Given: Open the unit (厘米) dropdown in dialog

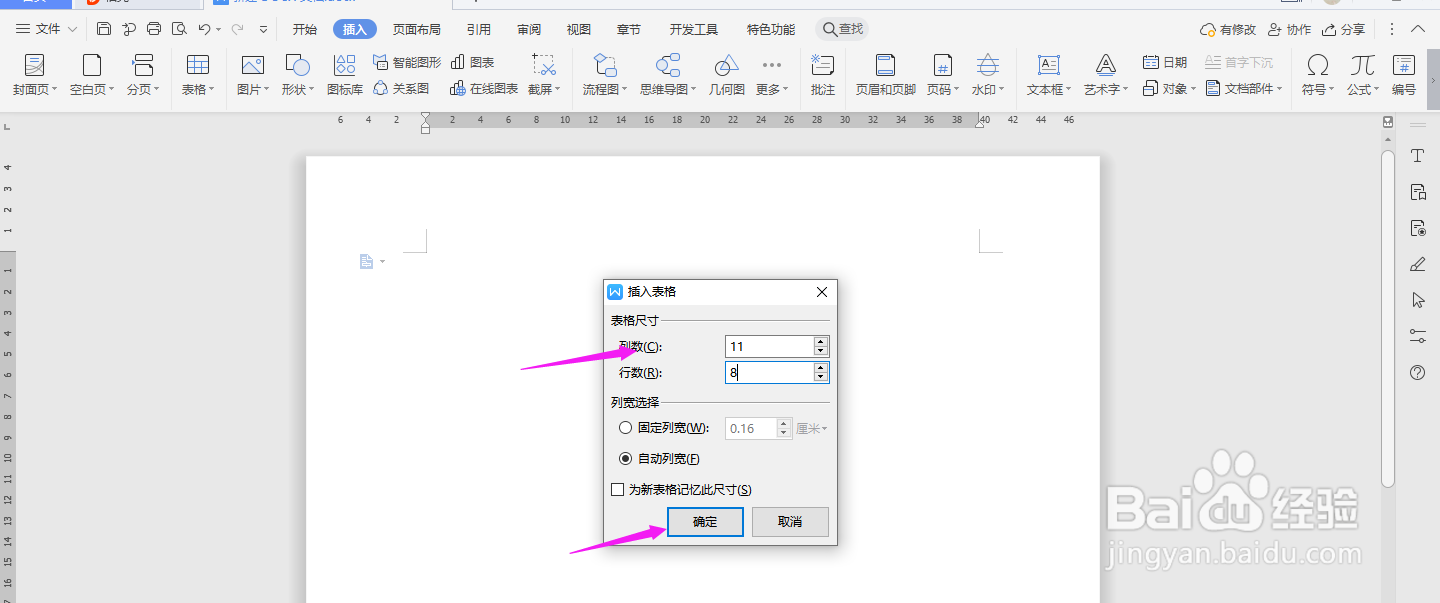Looking at the screenshot, I should pyautogui.click(x=812, y=428).
